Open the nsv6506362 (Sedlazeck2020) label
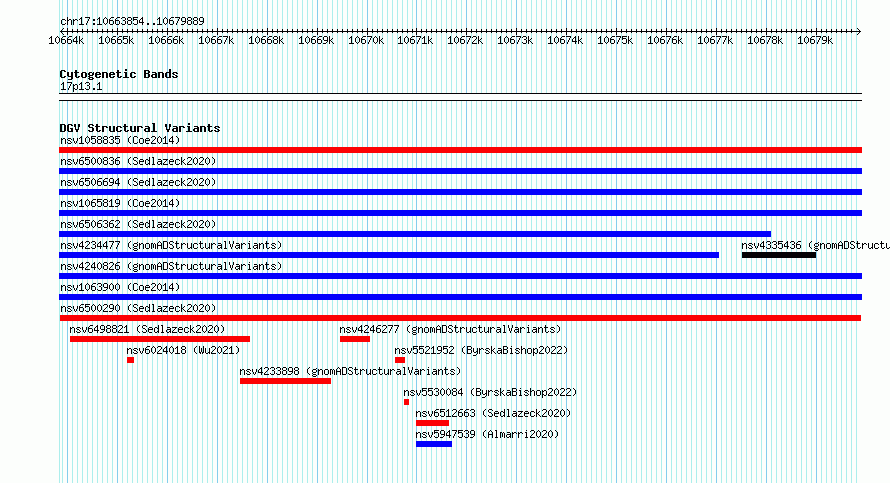Image resolution: width=890 pixels, height=483 pixels. point(138,224)
